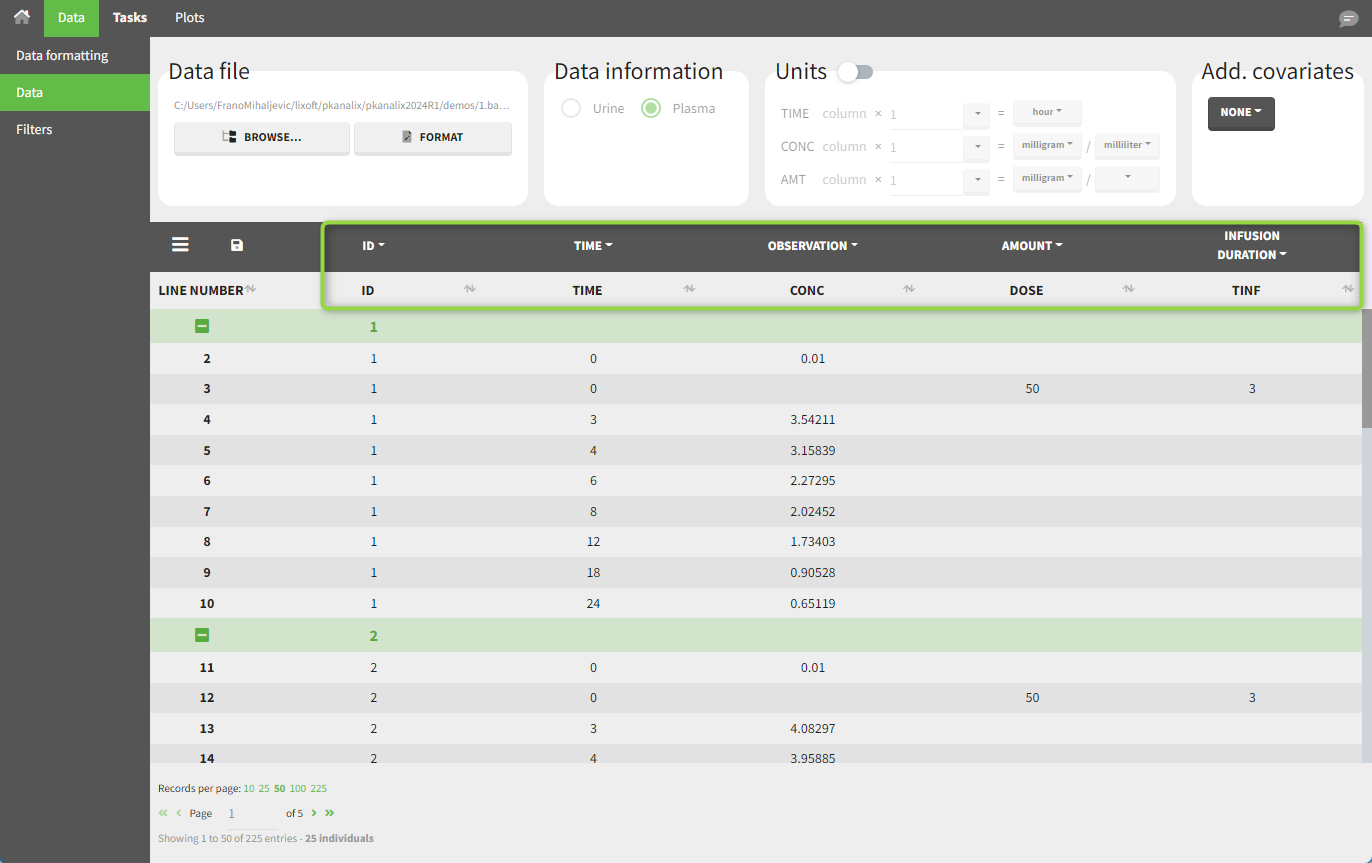This screenshot has width=1372, height=863.
Task: Select the Plasma radio button
Action: click(x=651, y=108)
